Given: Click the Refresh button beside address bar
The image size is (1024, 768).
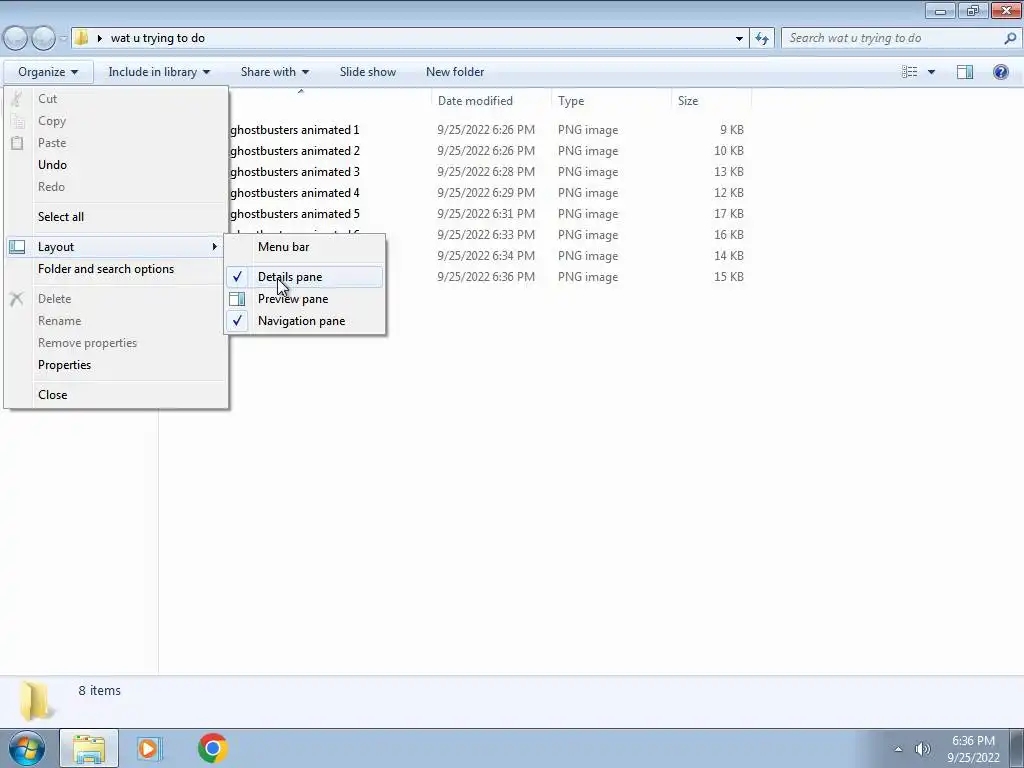Looking at the screenshot, I should tap(762, 39).
